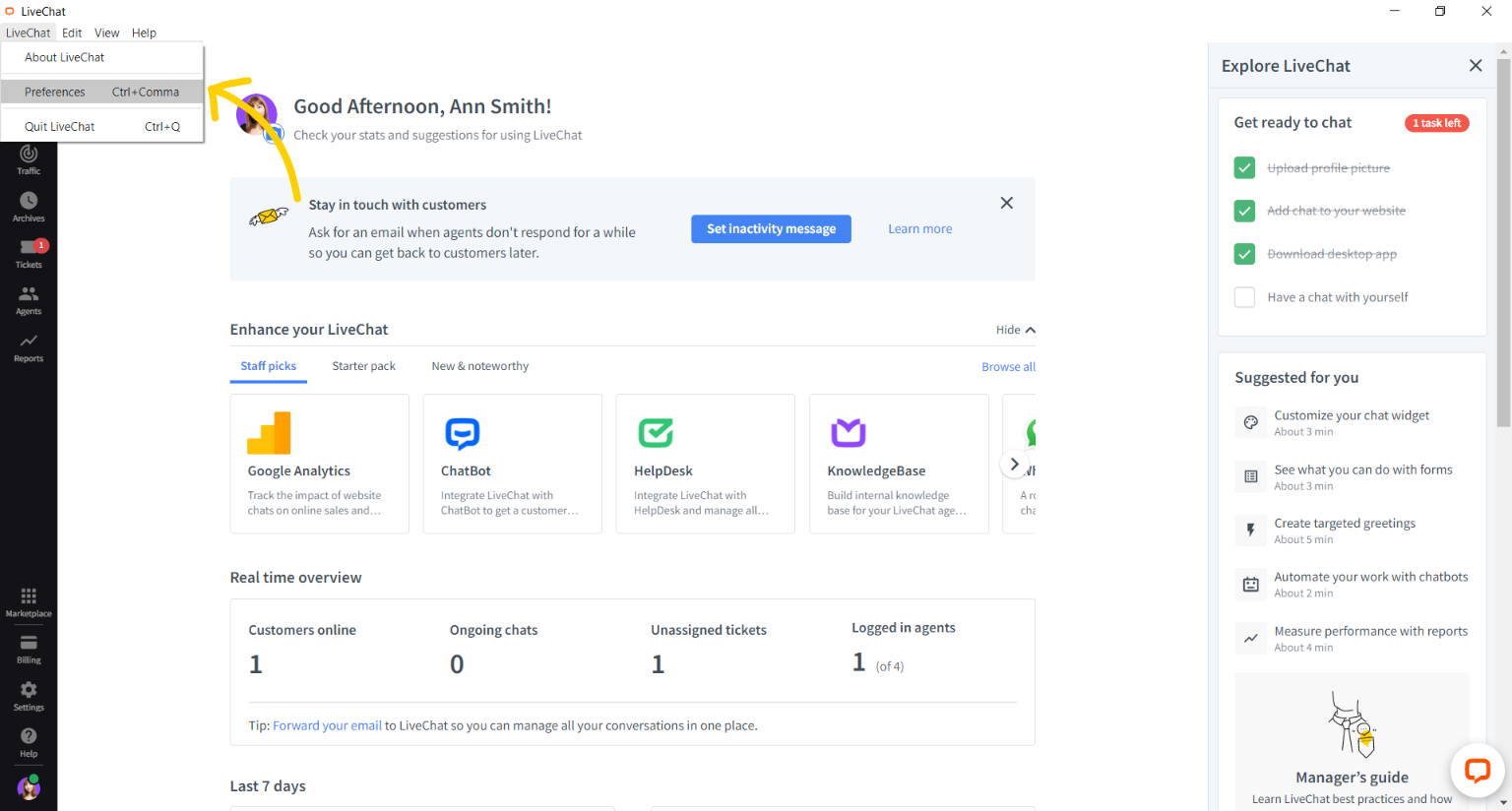This screenshot has width=1512, height=811.
Task: Open the Forward your email link
Action: point(327,725)
